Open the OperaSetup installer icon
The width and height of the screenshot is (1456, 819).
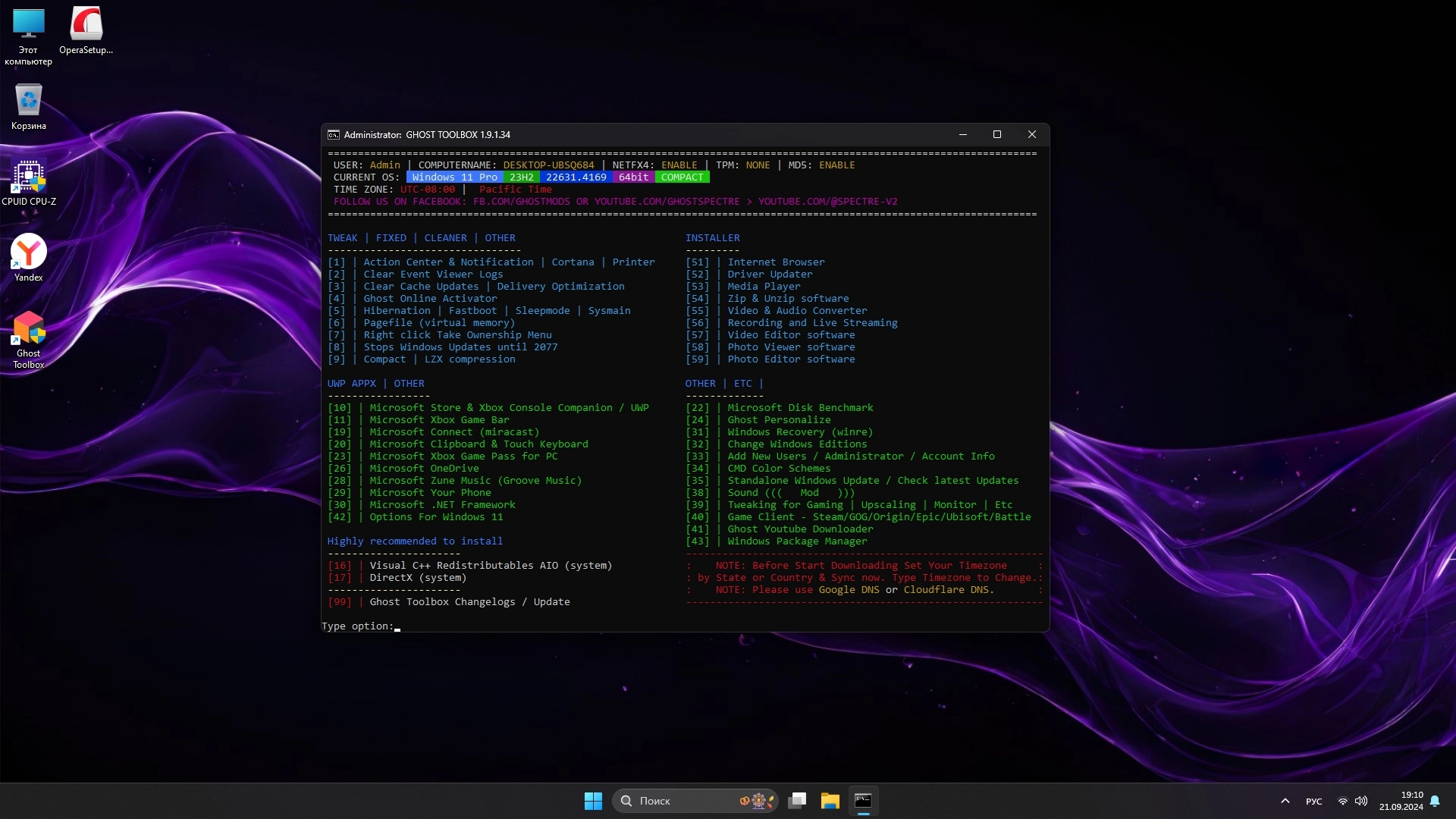(86, 25)
